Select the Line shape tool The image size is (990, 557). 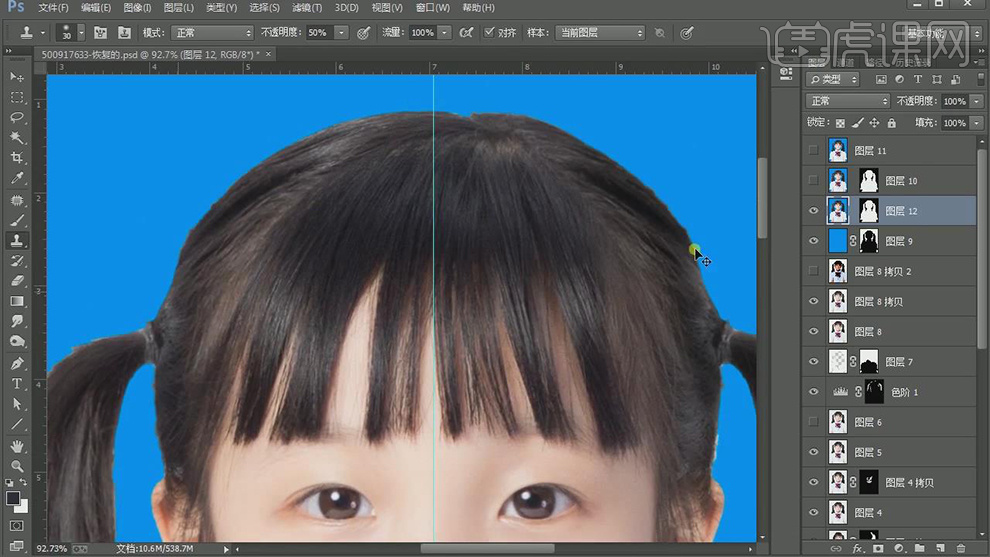click(17, 424)
